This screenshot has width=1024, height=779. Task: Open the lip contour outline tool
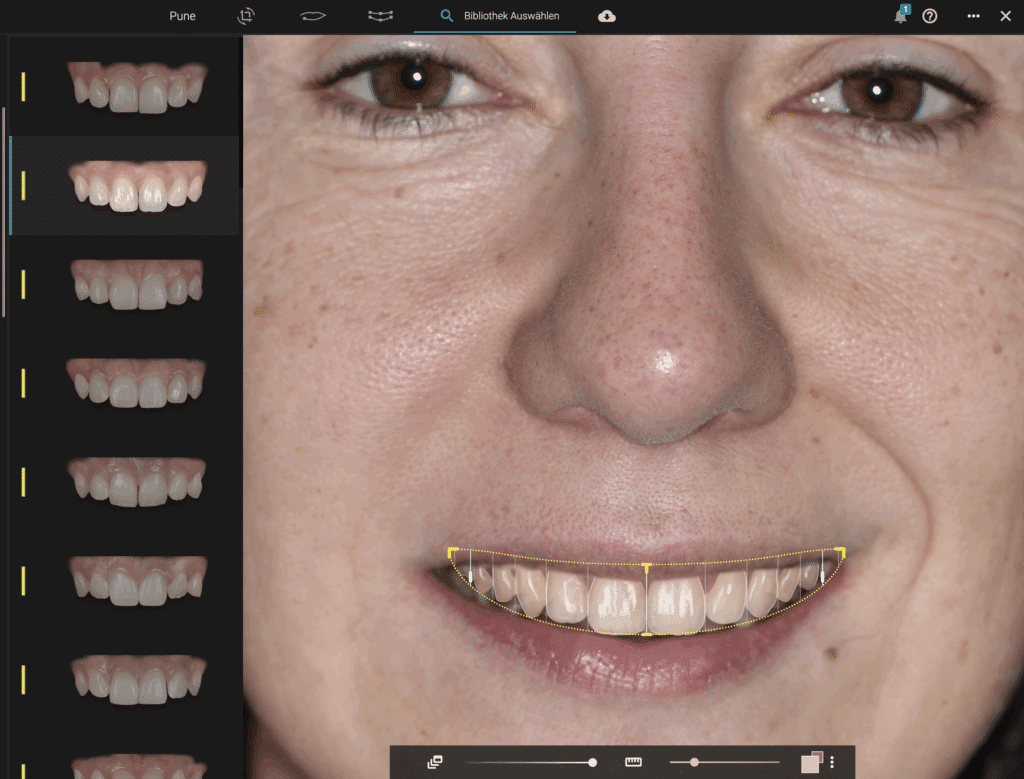pos(313,16)
